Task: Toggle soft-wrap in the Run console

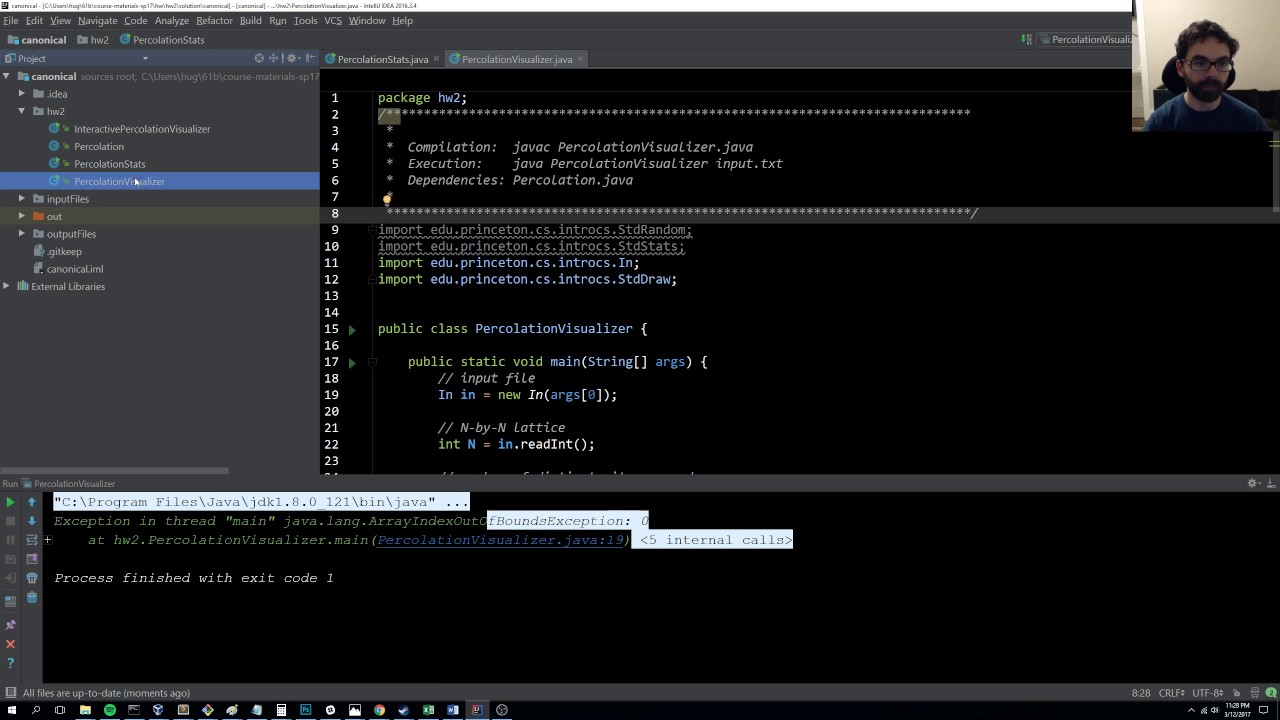Action: coord(31,540)
